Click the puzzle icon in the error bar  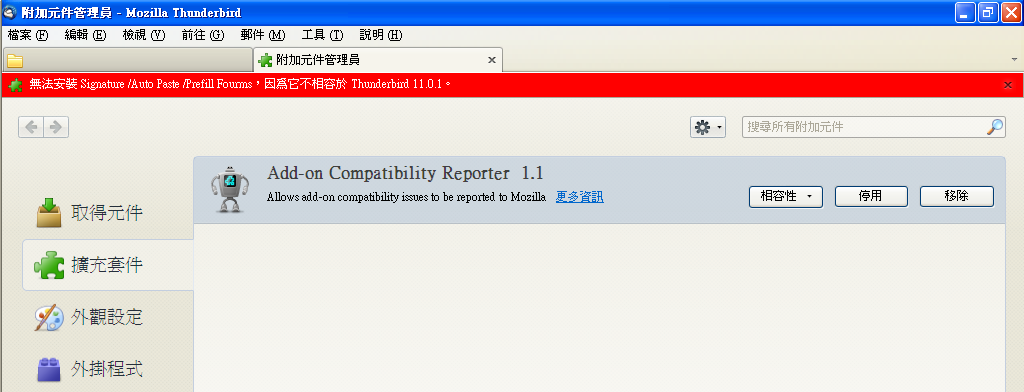tap(16, 85)
